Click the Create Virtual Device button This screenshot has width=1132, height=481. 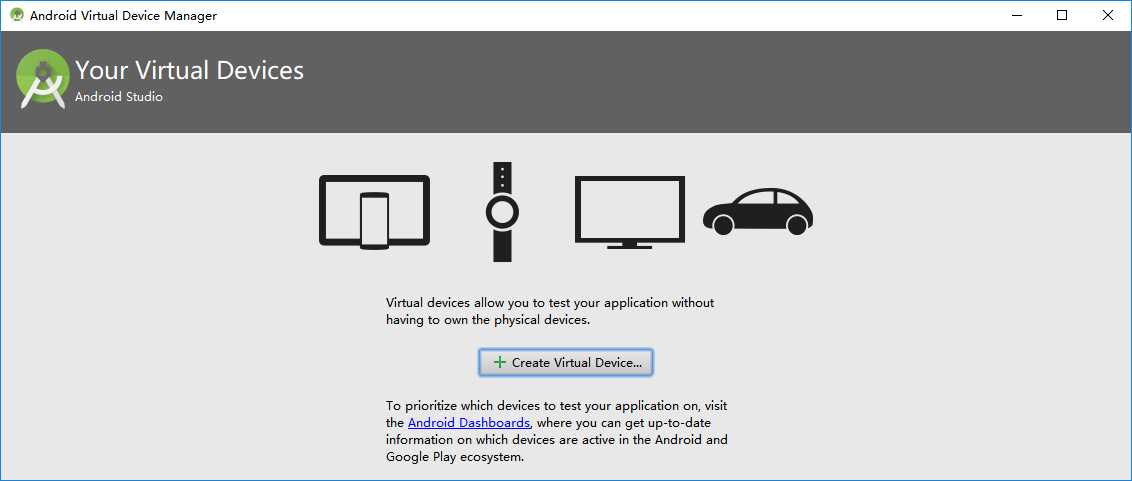pyautogui.click(x=565, y=363)
